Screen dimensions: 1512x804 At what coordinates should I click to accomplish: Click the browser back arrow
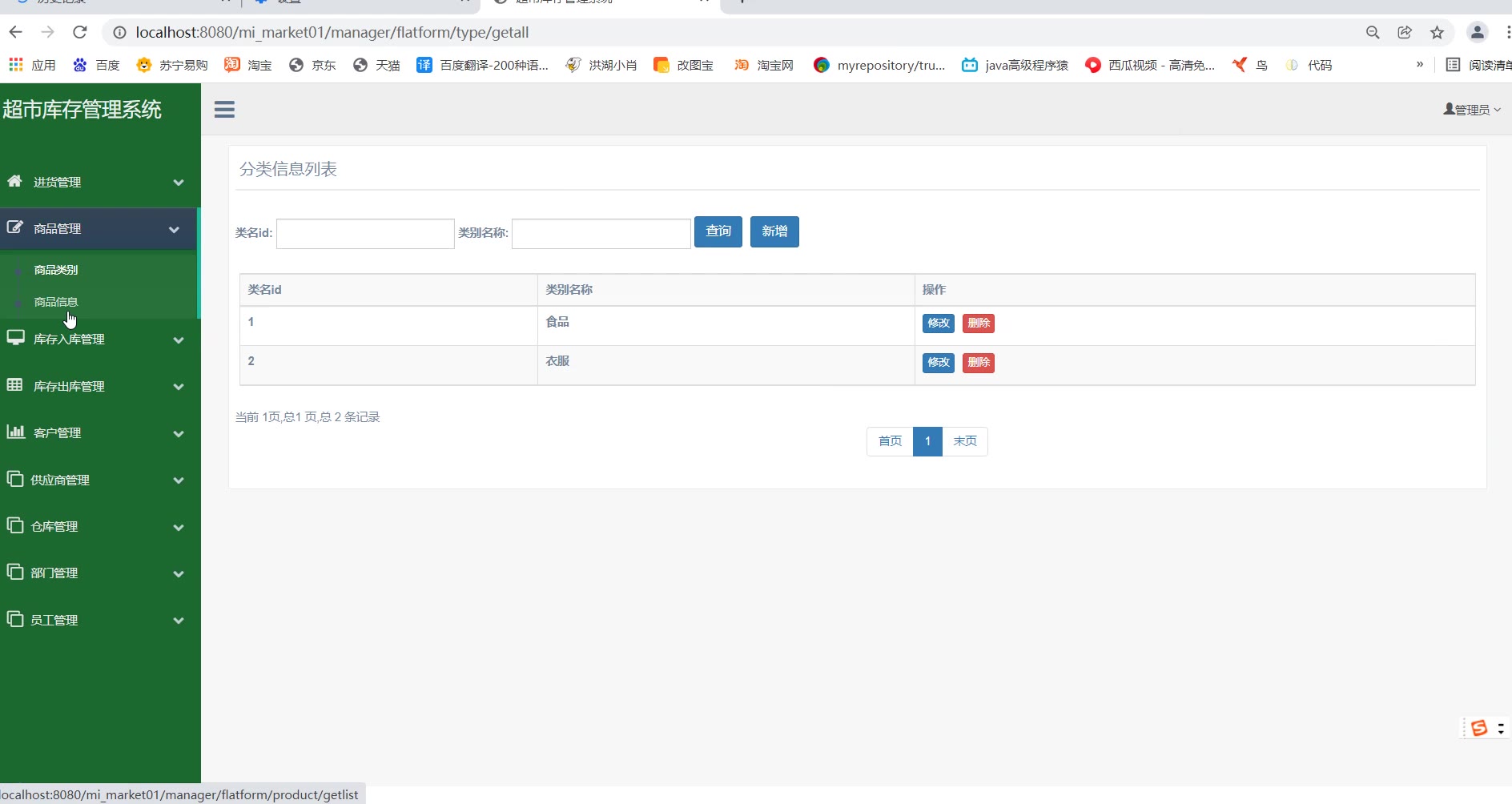coord(15,32)
